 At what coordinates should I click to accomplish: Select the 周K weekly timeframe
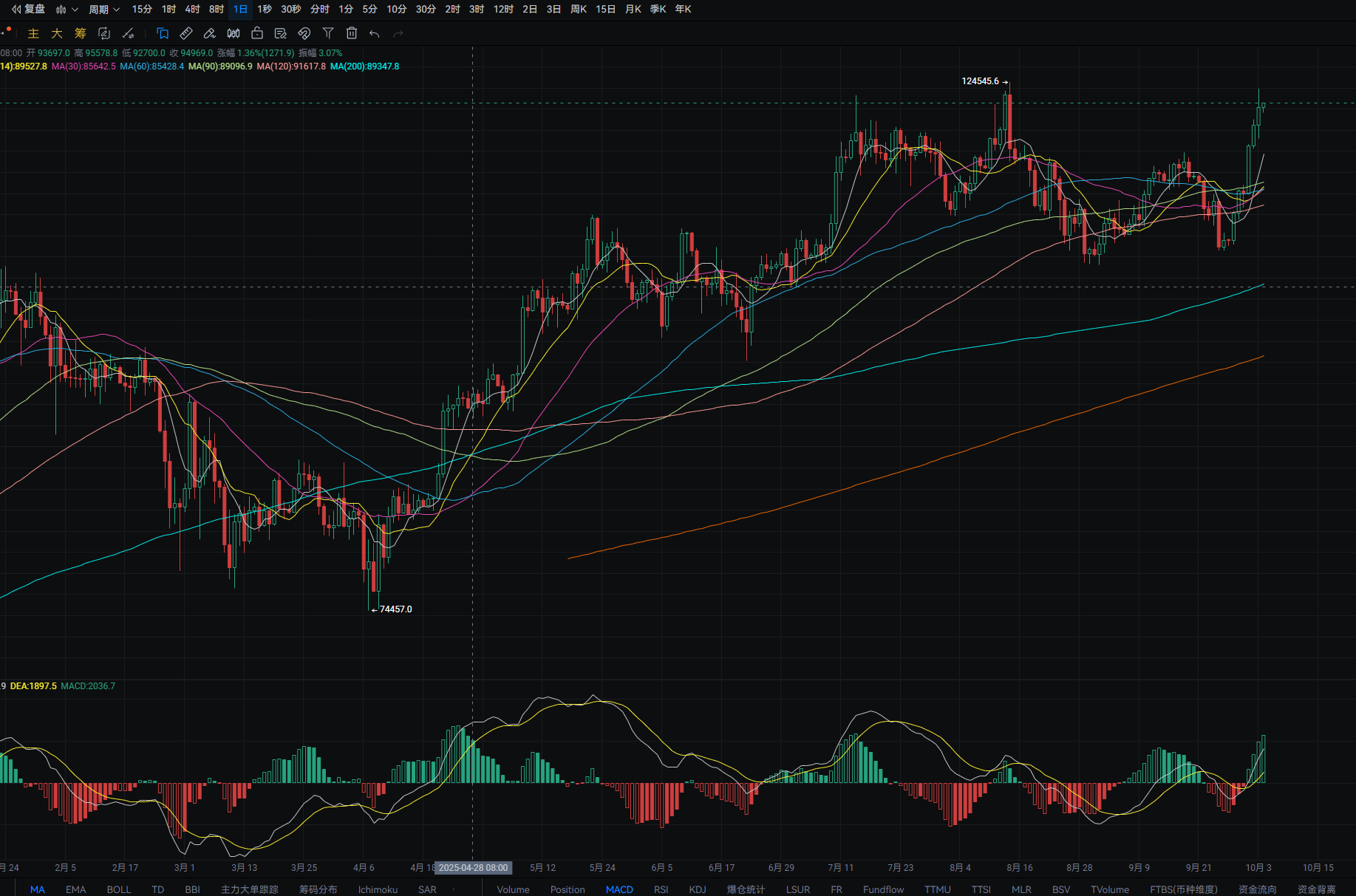pos(578,10)
